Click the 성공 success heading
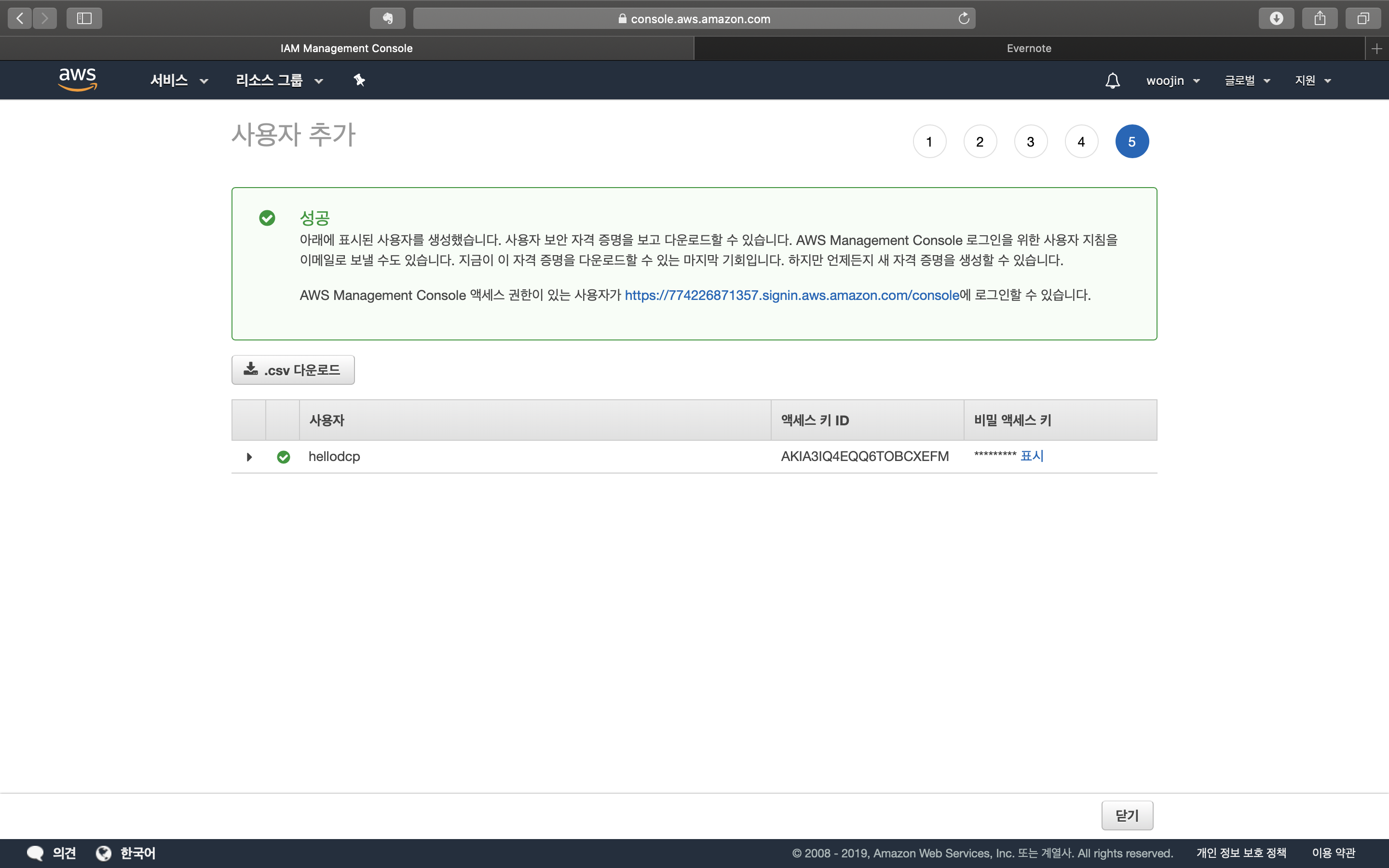 pyautogui.click(x=314, y=218)
